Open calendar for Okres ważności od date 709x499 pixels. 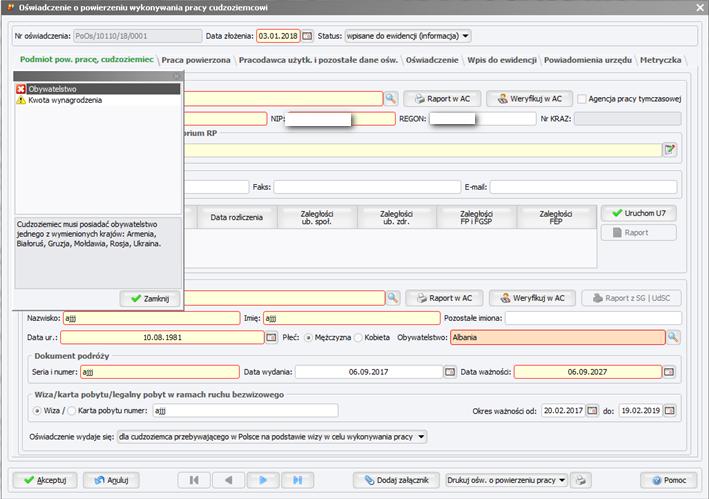click(x=592, y=410)
